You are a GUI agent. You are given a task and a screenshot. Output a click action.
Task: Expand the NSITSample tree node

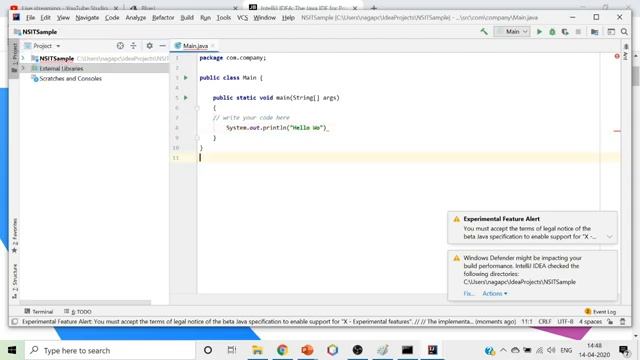[23, 58]
